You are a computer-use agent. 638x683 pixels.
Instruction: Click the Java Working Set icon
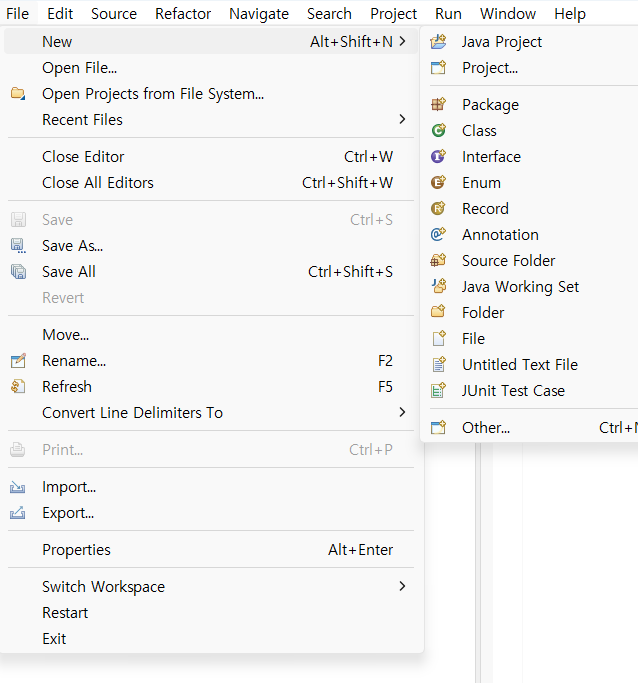[x=439, y=287]
